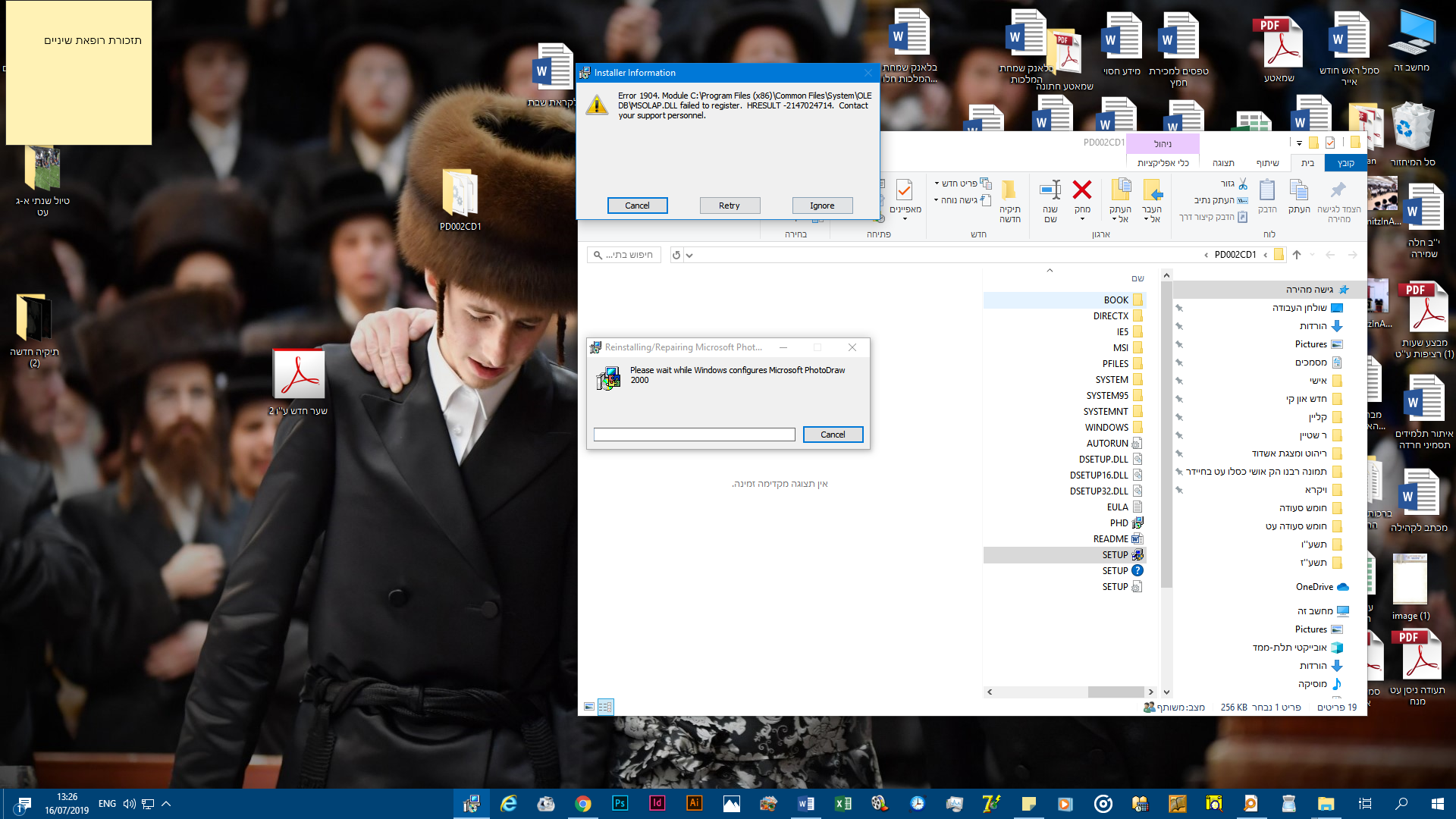Open the Share (שיתוף) ribbon tab

tap(1267, 163)
